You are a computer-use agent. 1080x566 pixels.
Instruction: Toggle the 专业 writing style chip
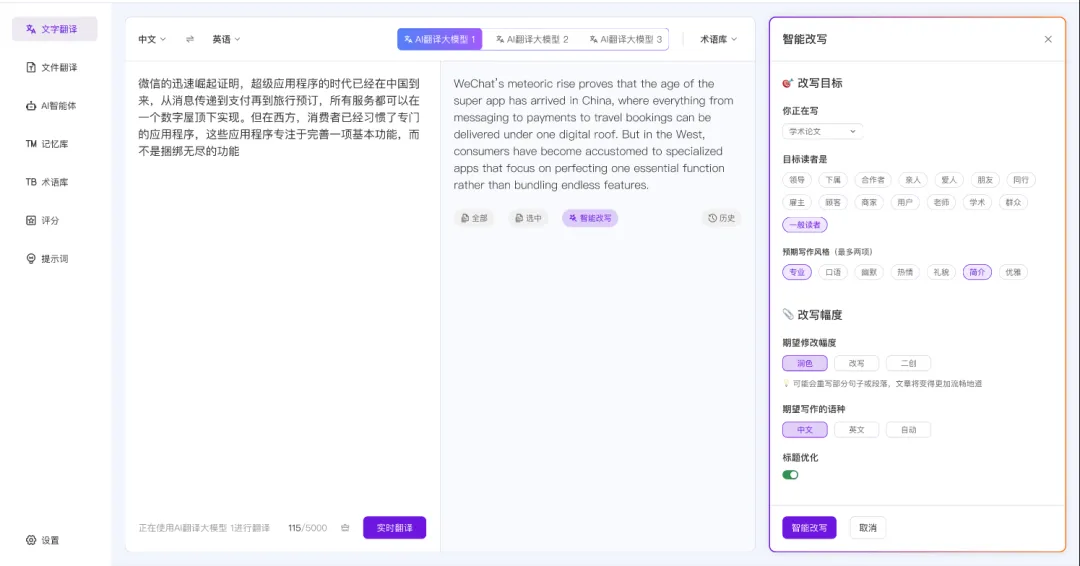pos(797,272)
